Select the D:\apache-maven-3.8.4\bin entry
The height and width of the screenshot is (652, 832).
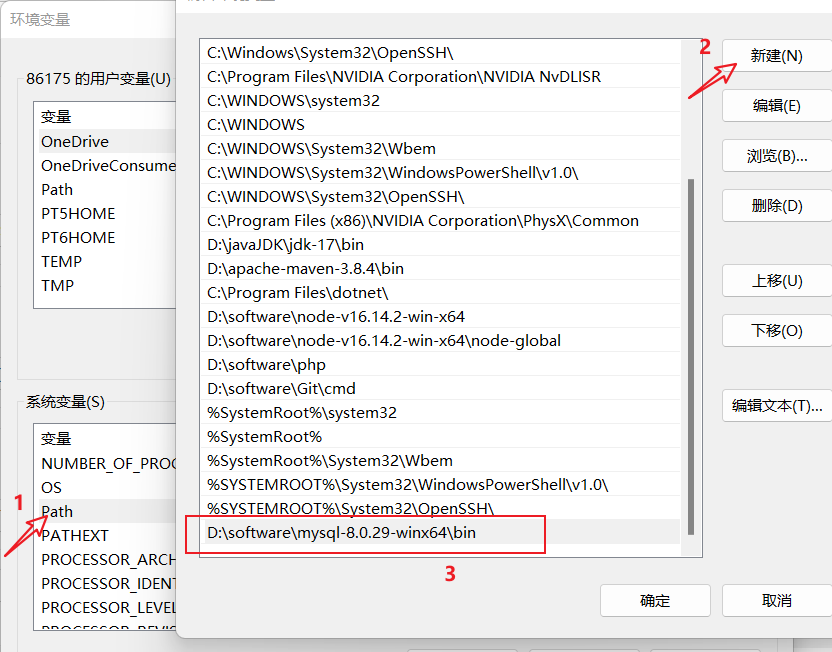(x=305, y=269)
